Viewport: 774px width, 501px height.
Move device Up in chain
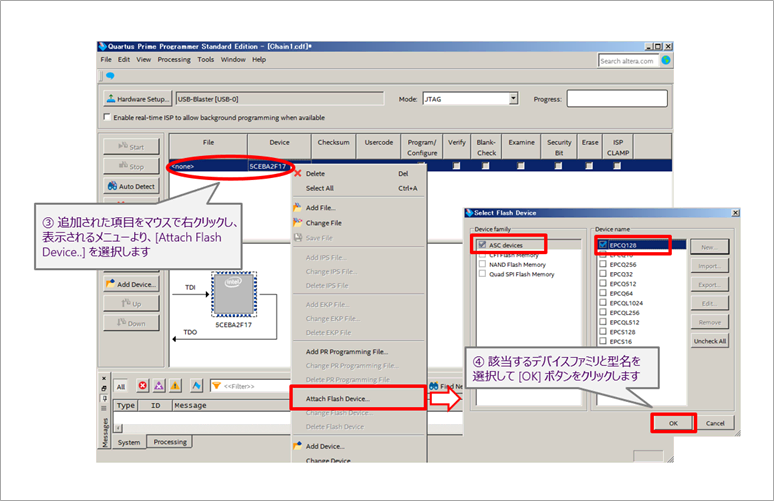131,304
